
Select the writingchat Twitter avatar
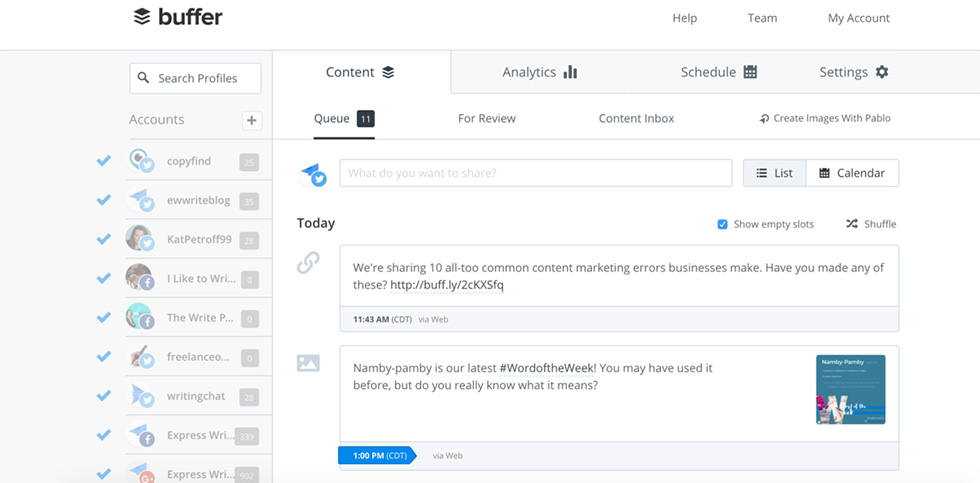(141, 396)
